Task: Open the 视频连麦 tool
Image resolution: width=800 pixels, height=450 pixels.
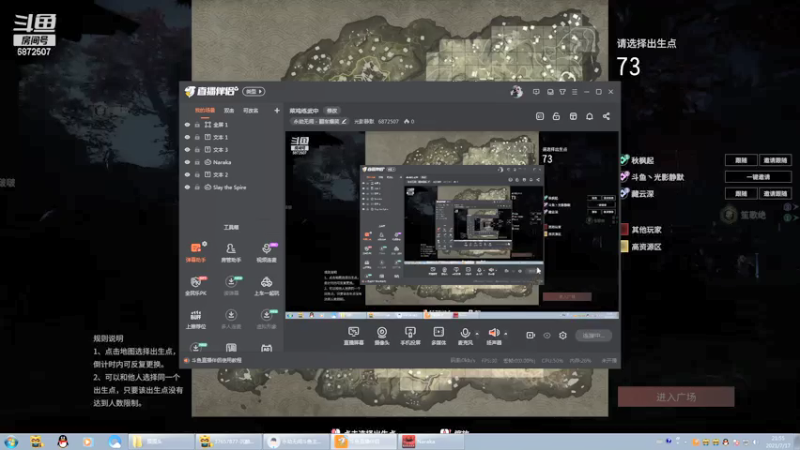Action: point(266,253)
